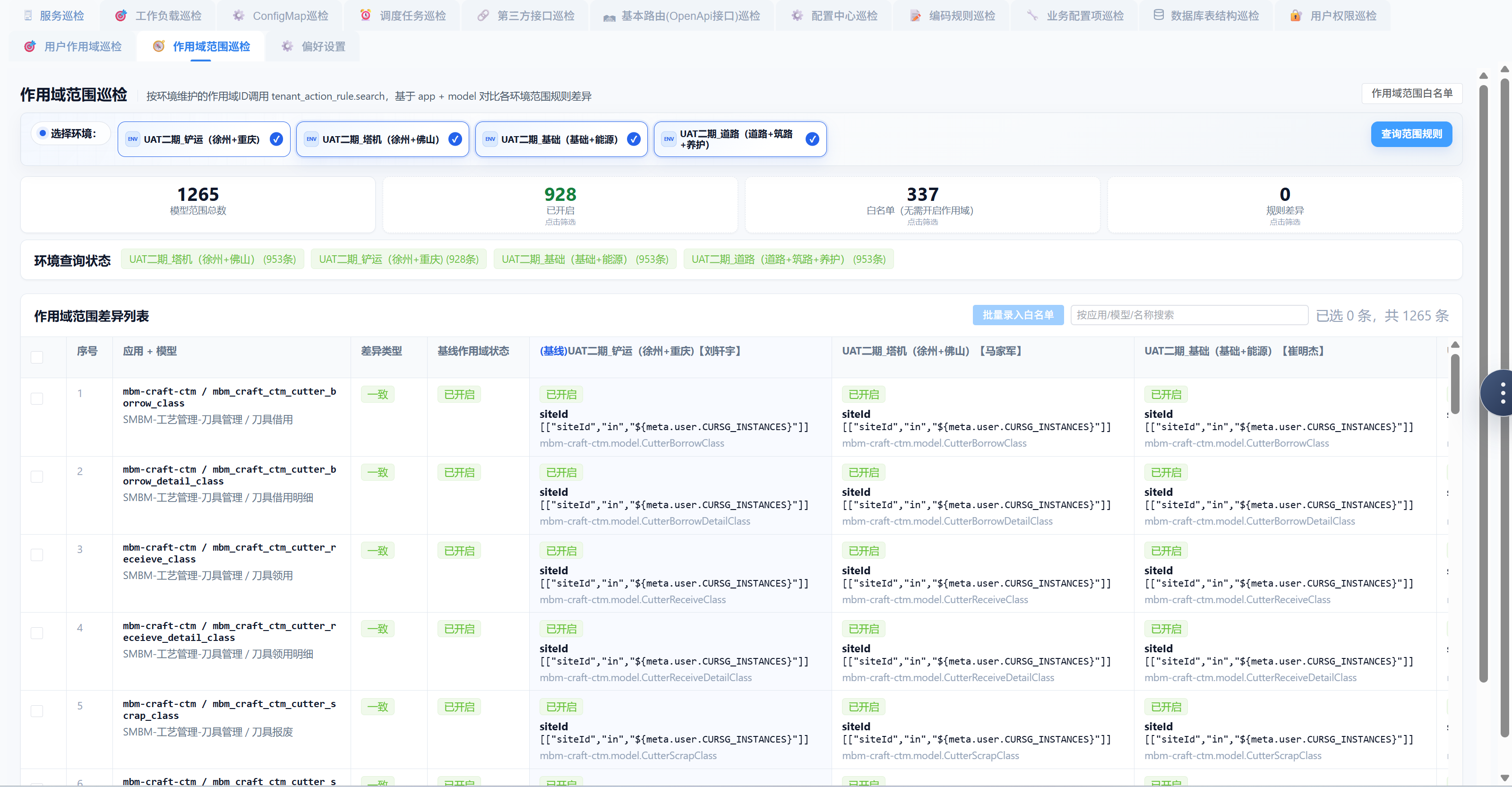This screenshot has width=1512, height=787.
Task: Click the pencil note icon for 编码规则巡检
Action: (x=915, y=16)
